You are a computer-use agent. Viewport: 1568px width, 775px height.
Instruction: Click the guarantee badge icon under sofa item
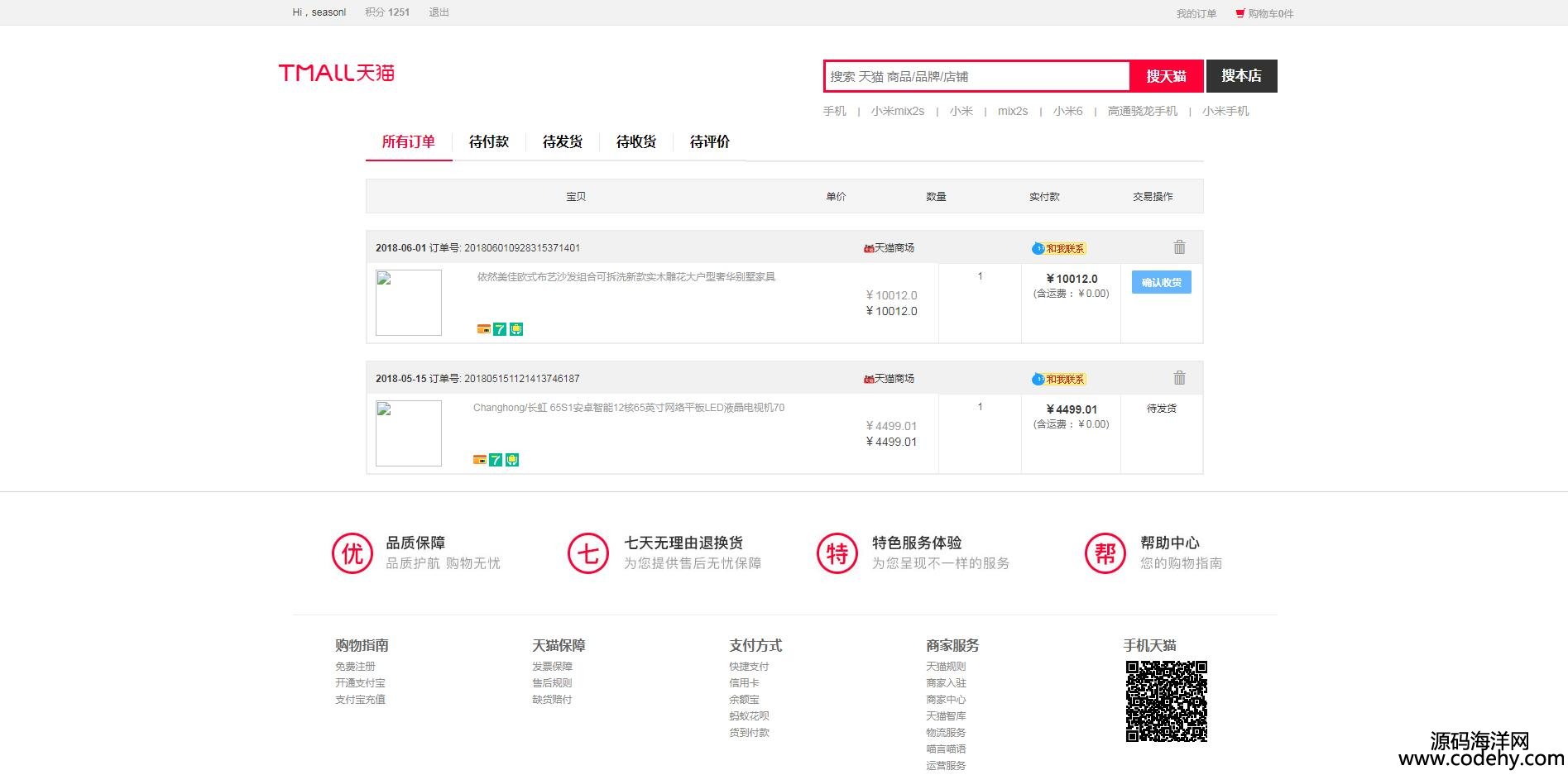516,329
